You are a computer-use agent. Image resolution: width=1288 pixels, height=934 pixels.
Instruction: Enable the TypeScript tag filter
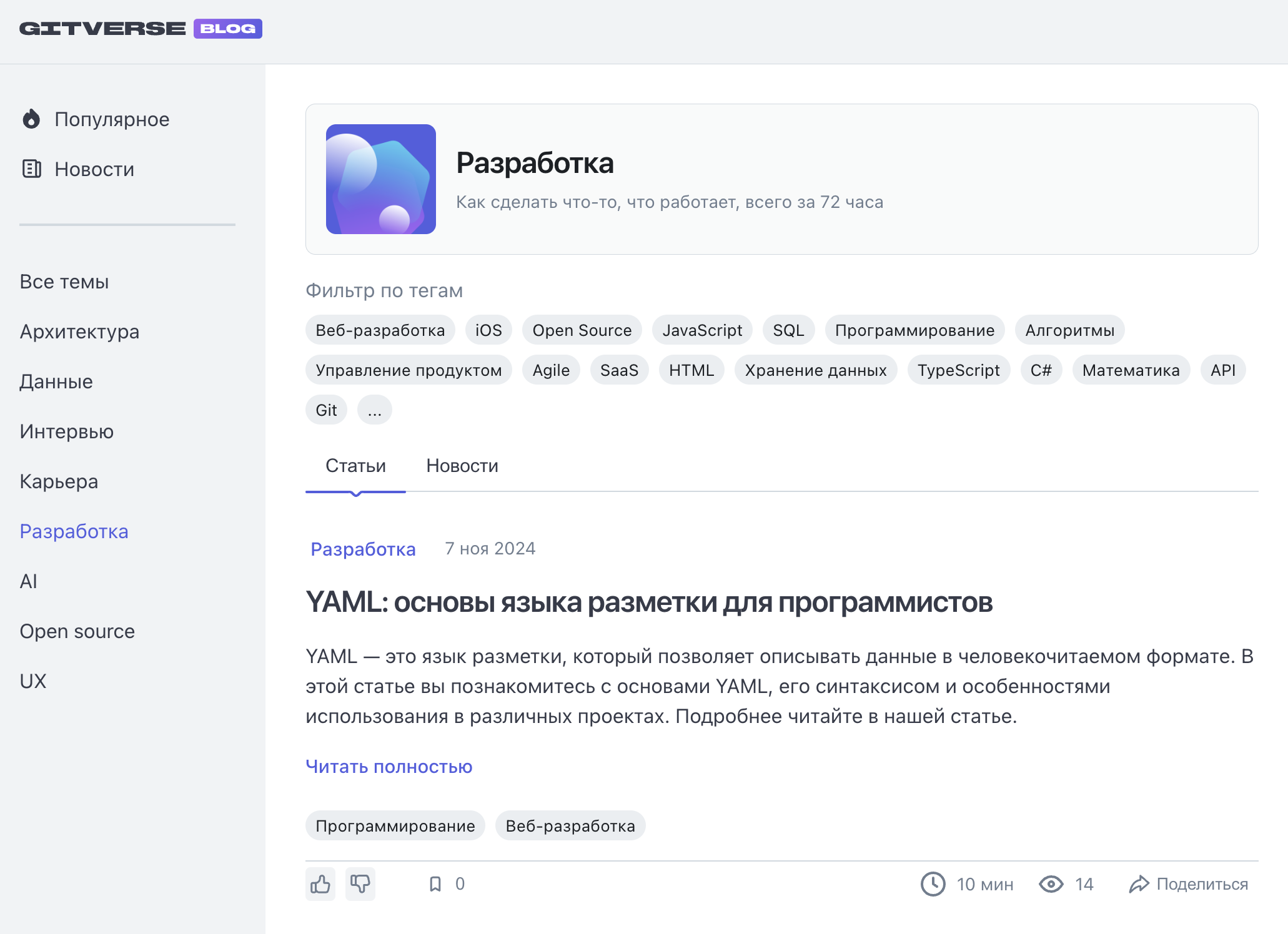tap(958, 370)
